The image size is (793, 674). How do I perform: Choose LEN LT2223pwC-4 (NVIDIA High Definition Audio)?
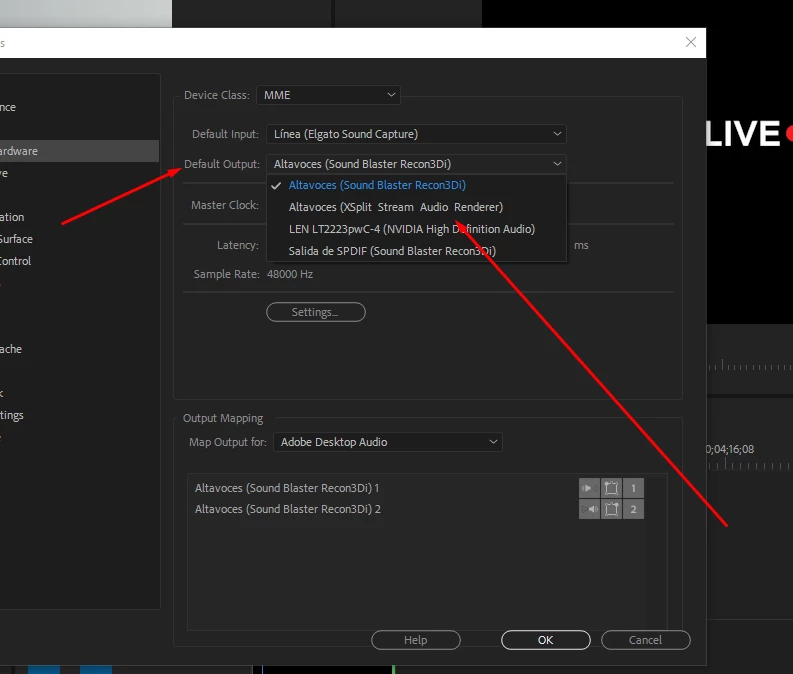[416, 229]
